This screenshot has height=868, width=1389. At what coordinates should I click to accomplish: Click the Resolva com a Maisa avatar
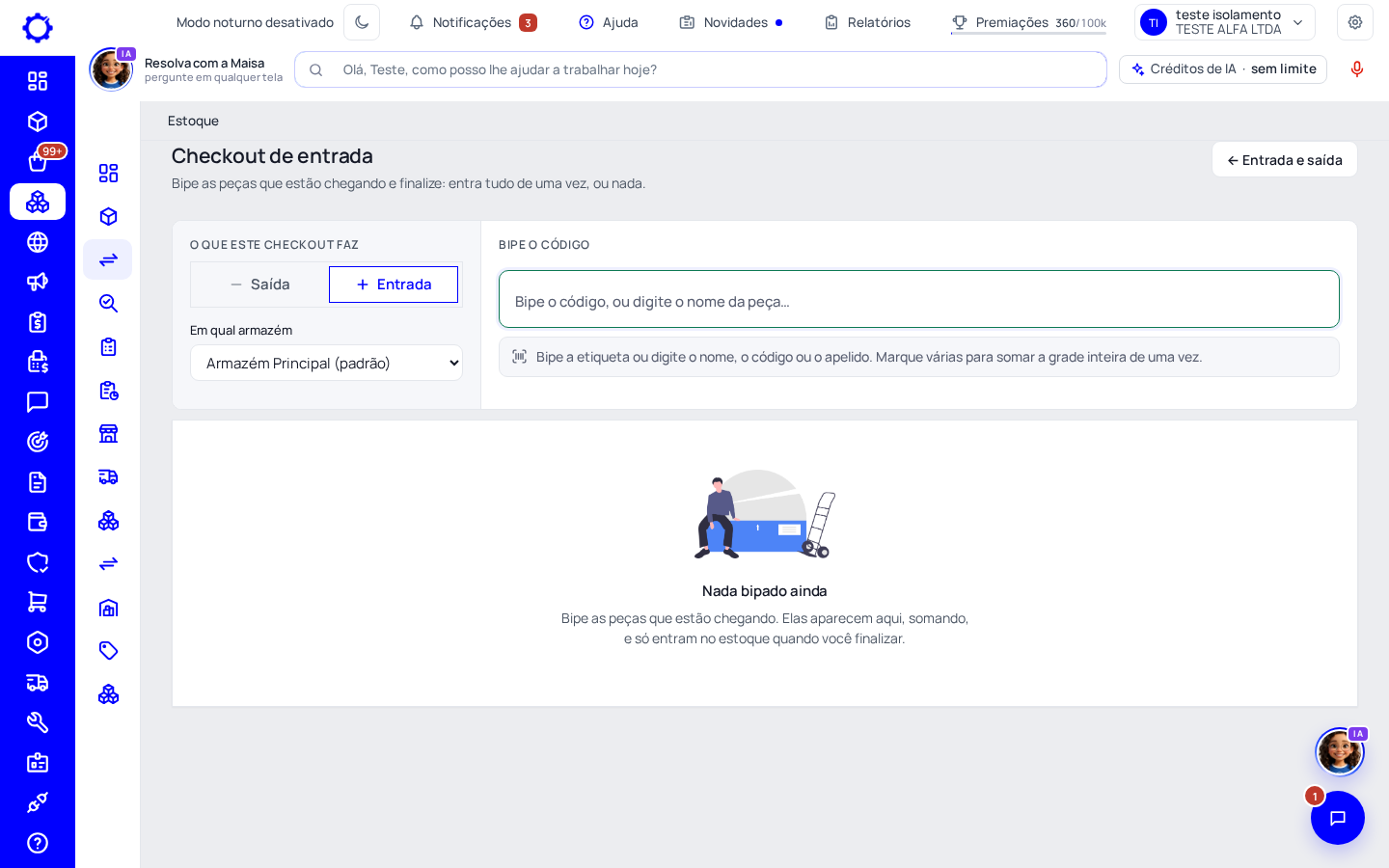pyautogui.click(x=111, y=69)
